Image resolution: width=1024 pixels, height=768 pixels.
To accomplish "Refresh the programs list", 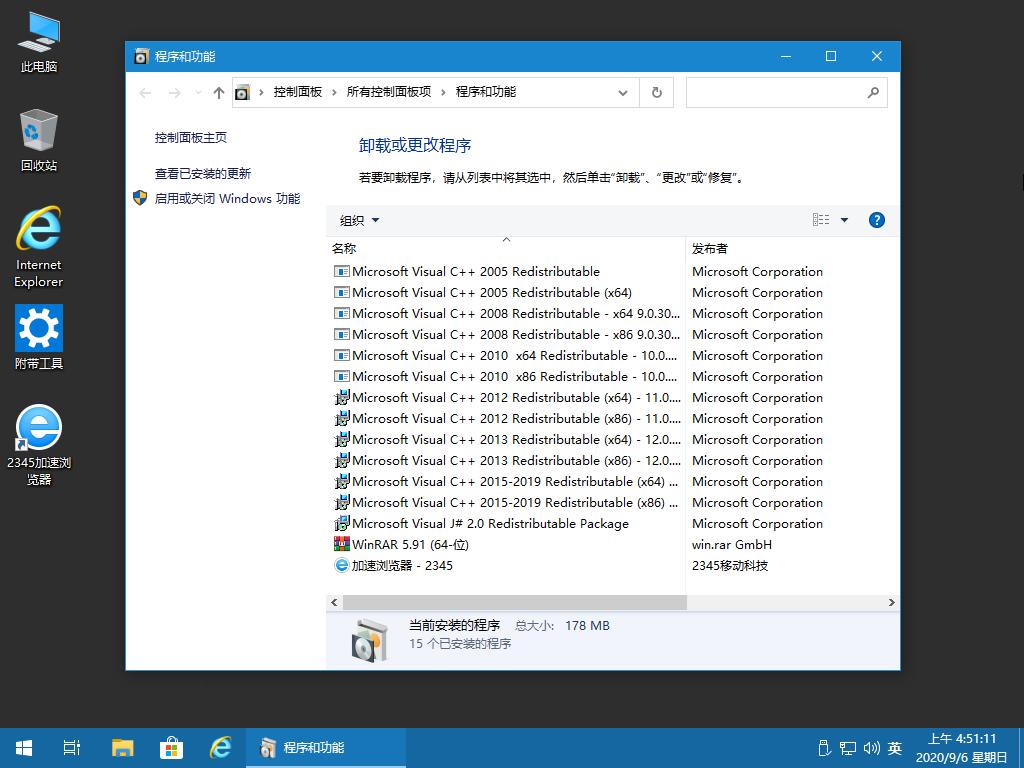I will 656,93.
